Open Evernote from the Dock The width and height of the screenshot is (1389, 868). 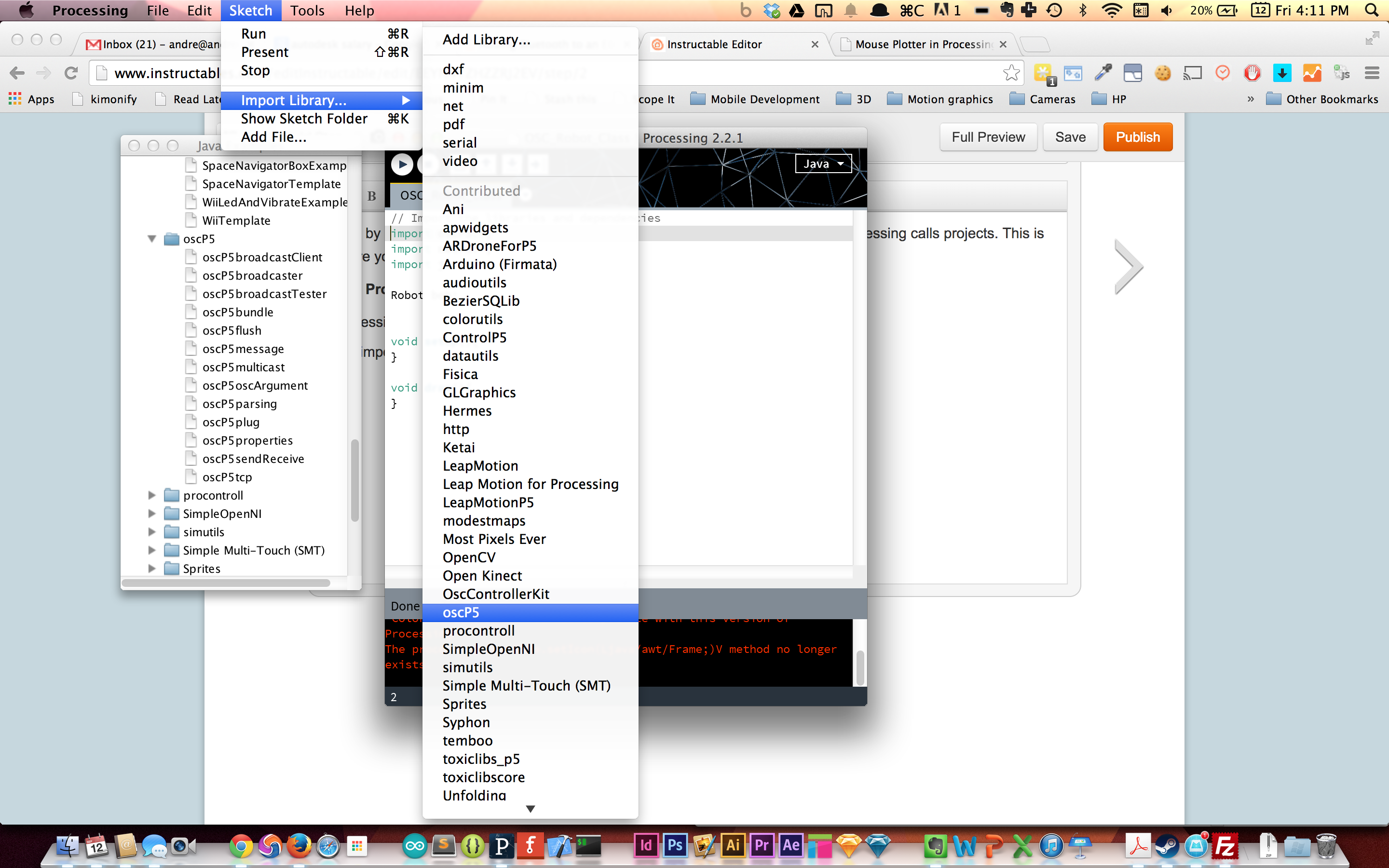(x=936, y=846)
